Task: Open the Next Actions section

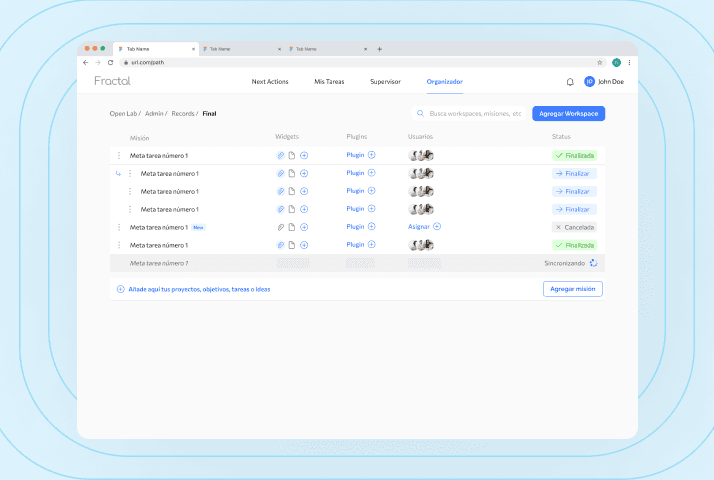Action: click(x=270, y=82)
